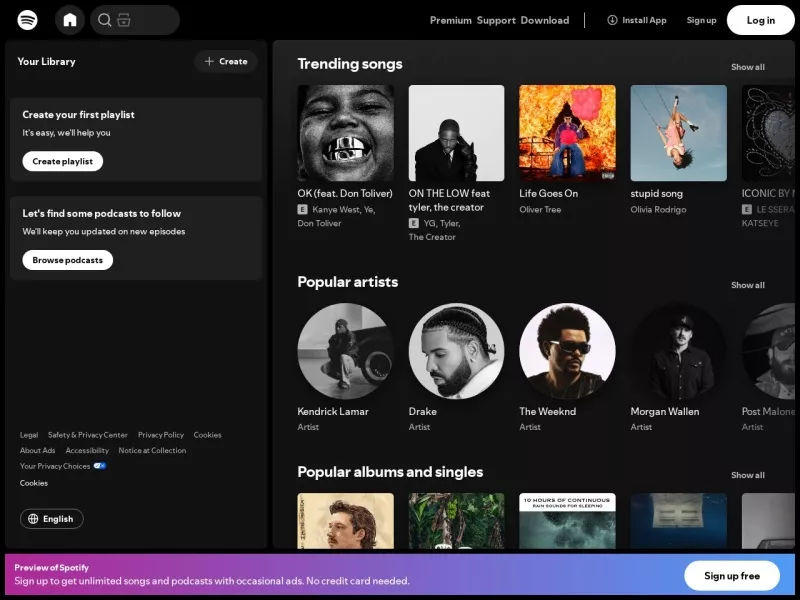Click the Your Privacy Choices toggle icon
This screenshot has height=600, width=800.
[x=99, y=466]
